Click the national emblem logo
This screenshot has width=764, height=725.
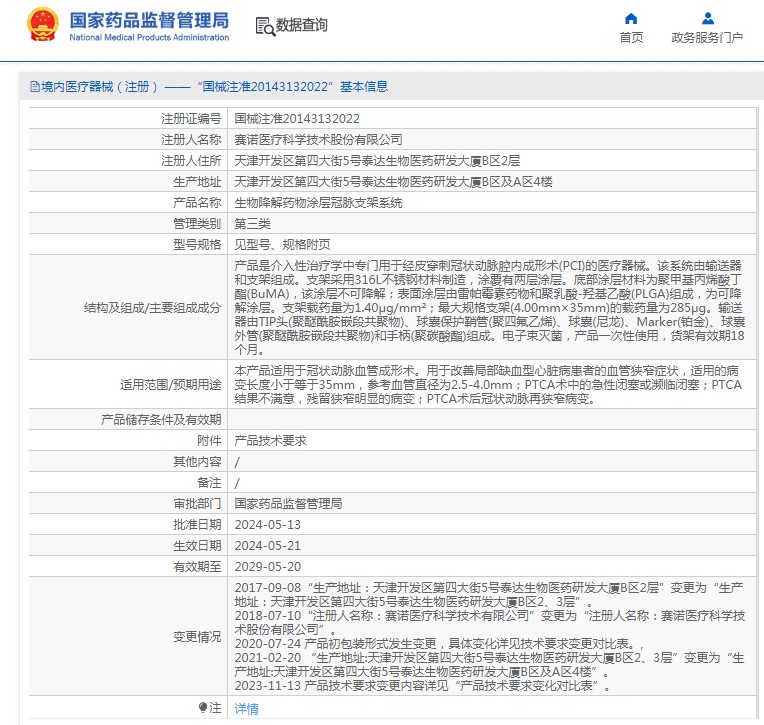pyautogui.click(x=43, y=24)
